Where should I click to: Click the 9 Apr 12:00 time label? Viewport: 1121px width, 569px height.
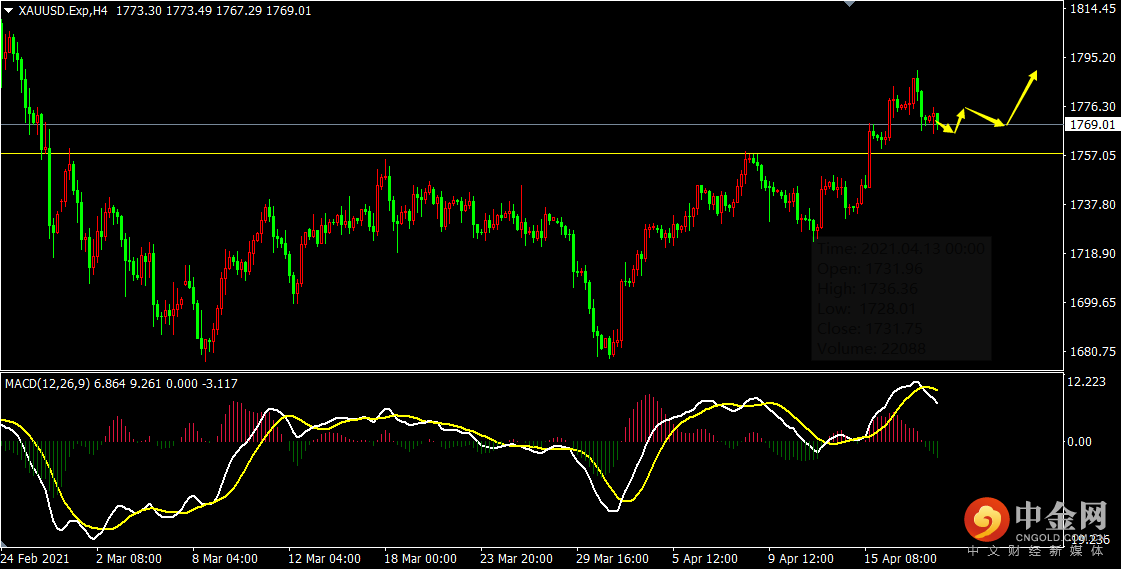(801, 558)
